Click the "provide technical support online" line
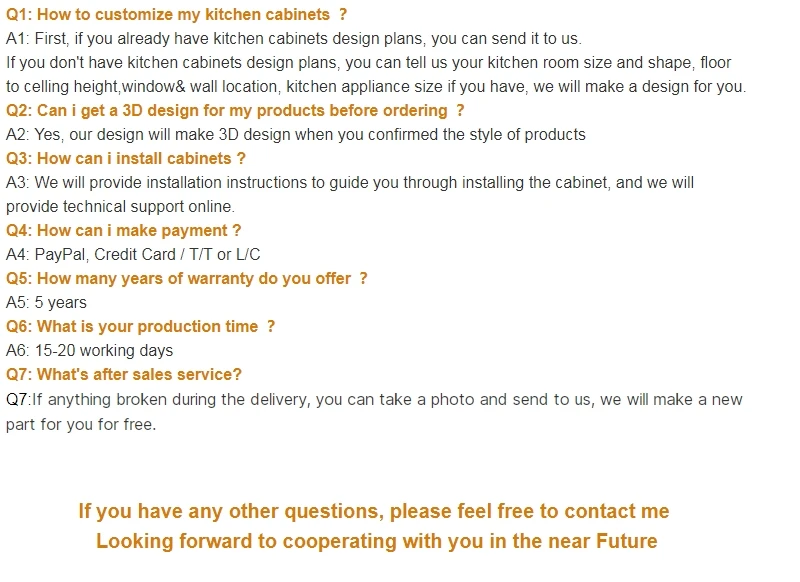The image size is (800, 582). tap(120, 207)
